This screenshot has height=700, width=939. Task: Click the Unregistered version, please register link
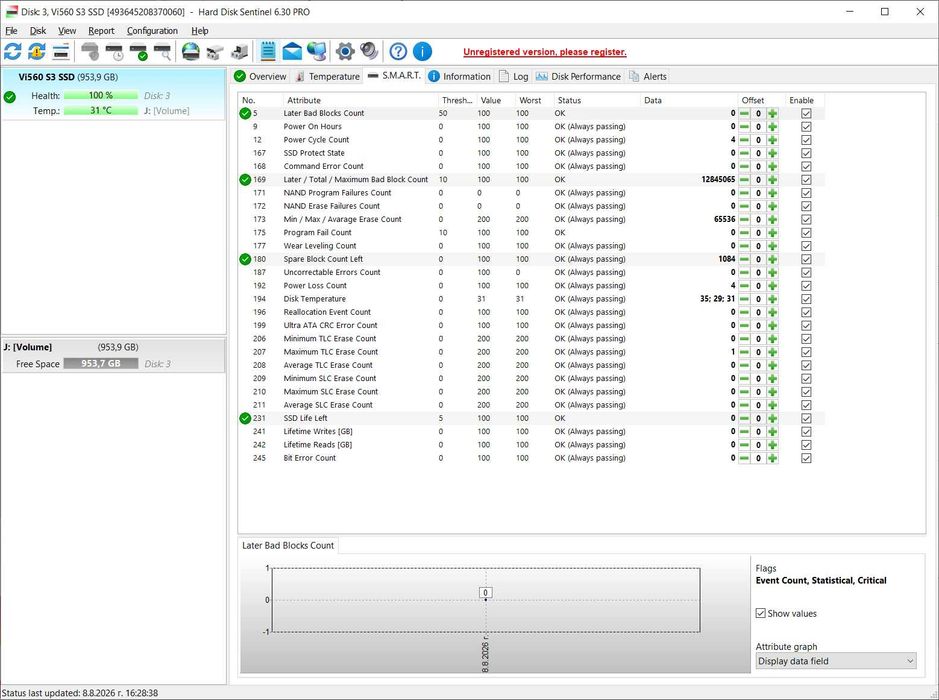(x=545, y=52)
